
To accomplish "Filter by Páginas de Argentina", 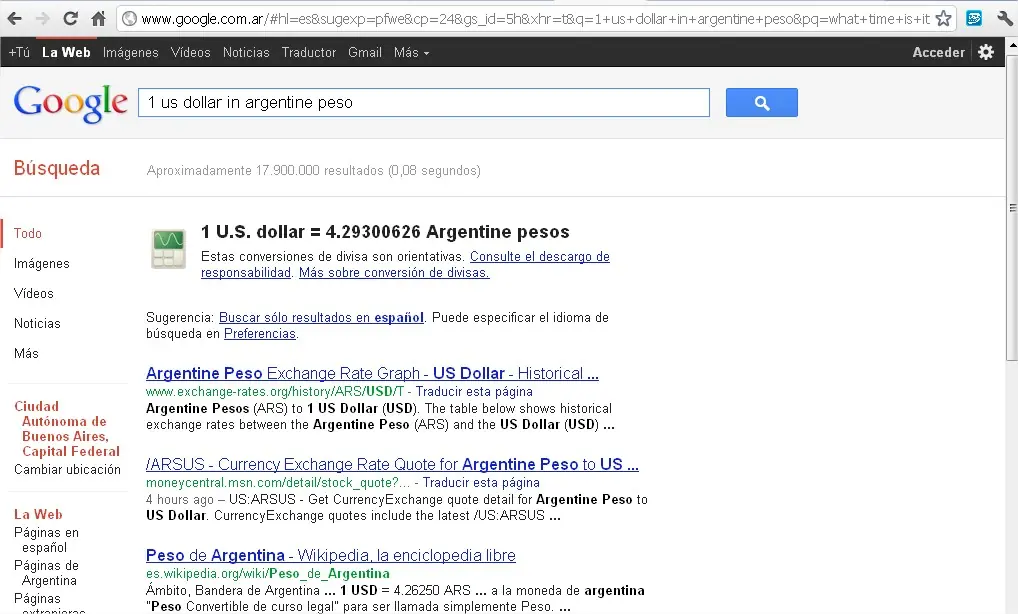I will click(46, 573).
